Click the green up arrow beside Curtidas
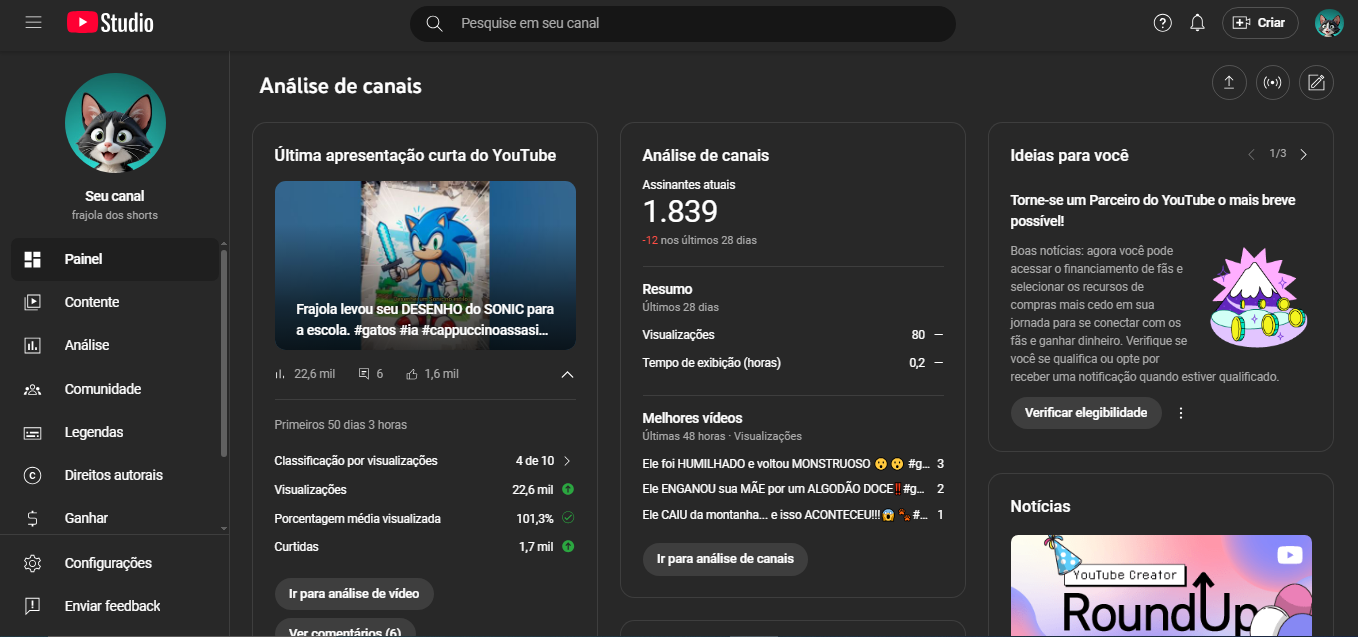Screen dimensions: 1358x637 pos(568,547)
